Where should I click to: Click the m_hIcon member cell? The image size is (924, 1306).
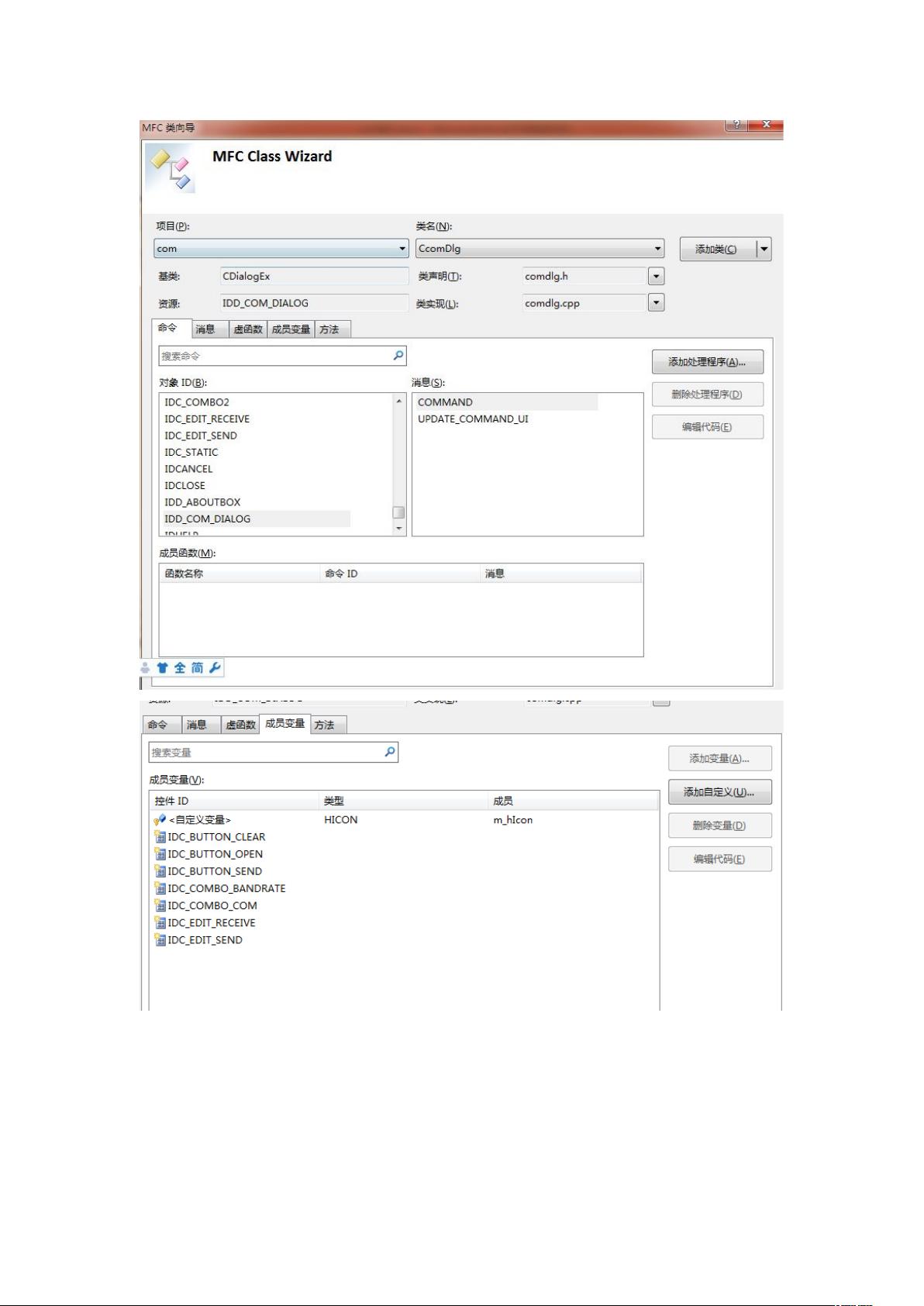click(x=513, y=819)
